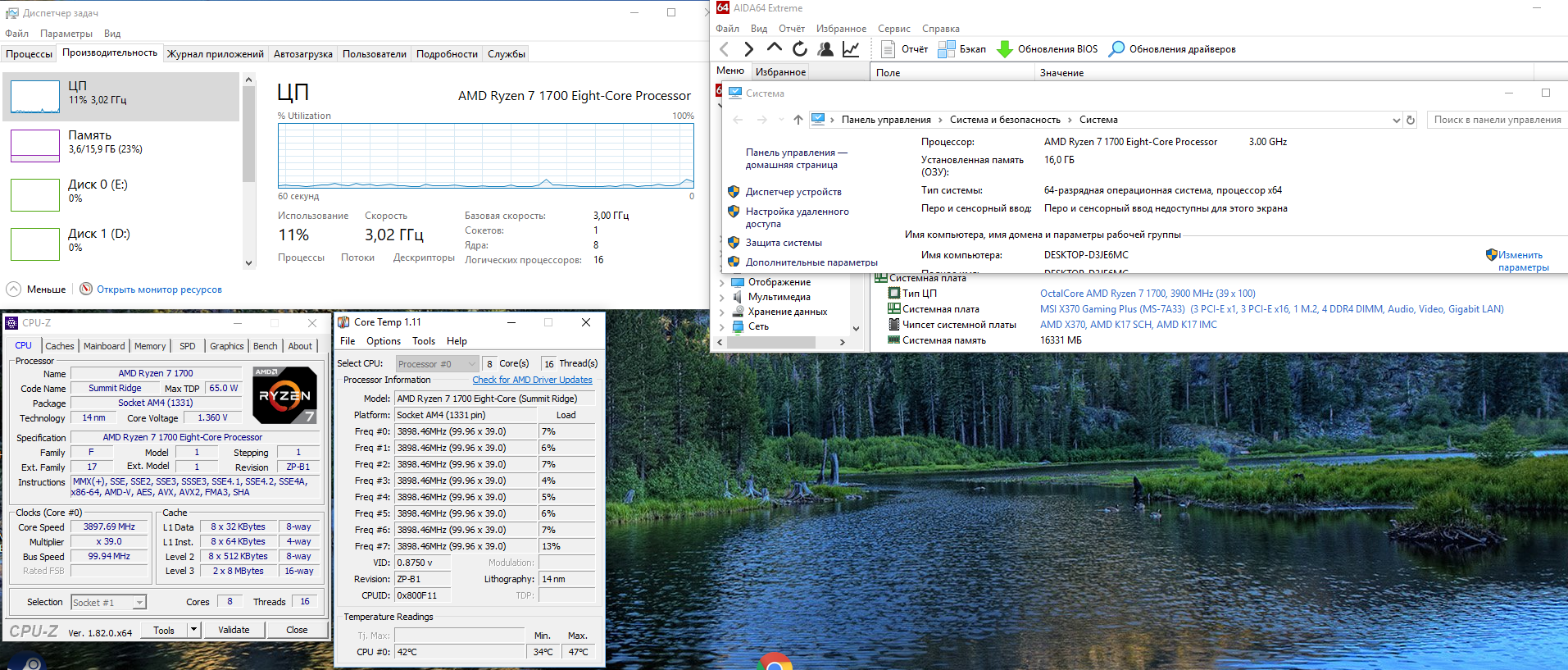Click the Бэкап toolbar button in AIDA64

click(x=962, y=49)
